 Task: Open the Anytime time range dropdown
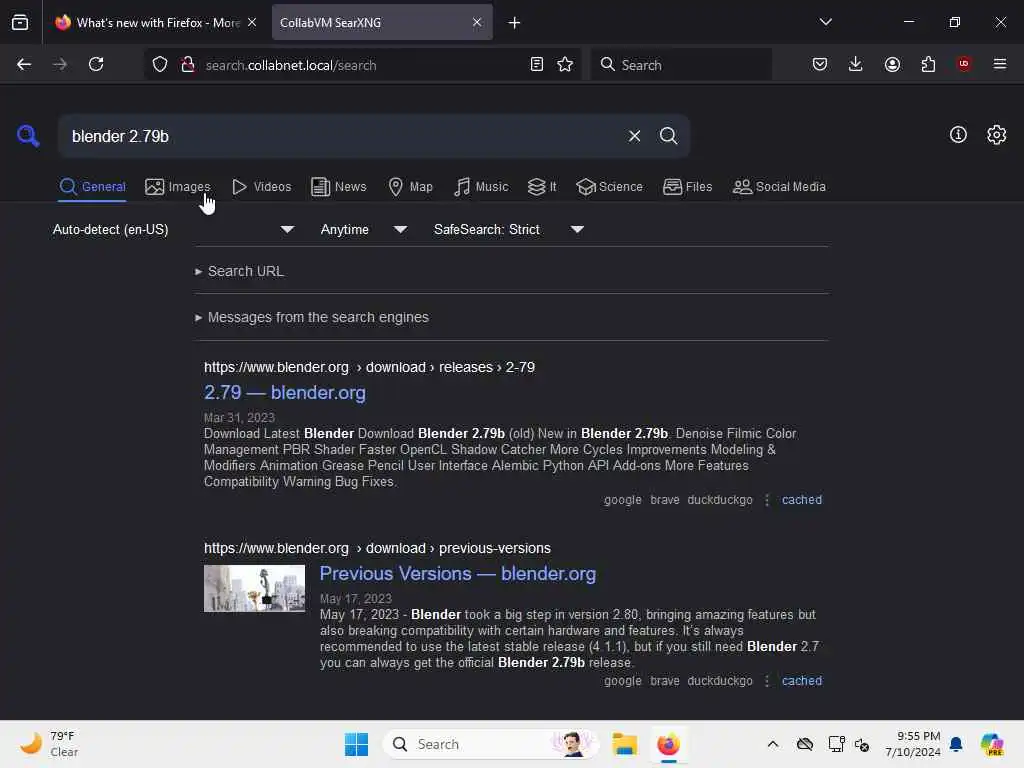point(364,229)
